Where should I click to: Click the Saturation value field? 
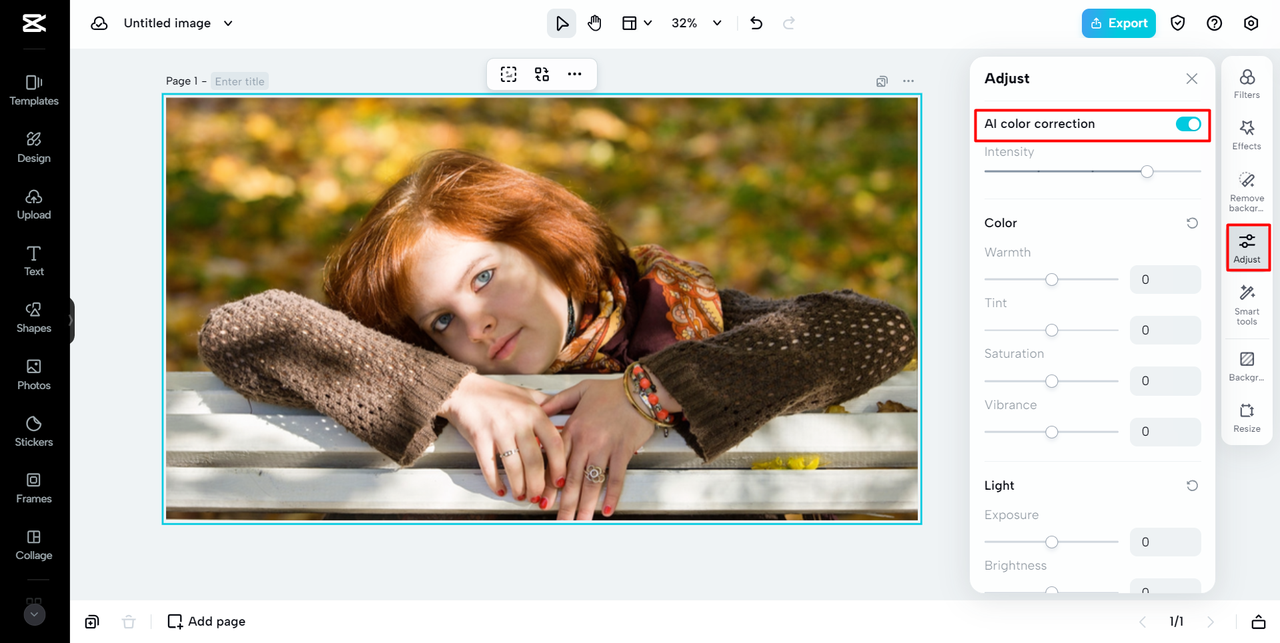(x=1165, y=381)
